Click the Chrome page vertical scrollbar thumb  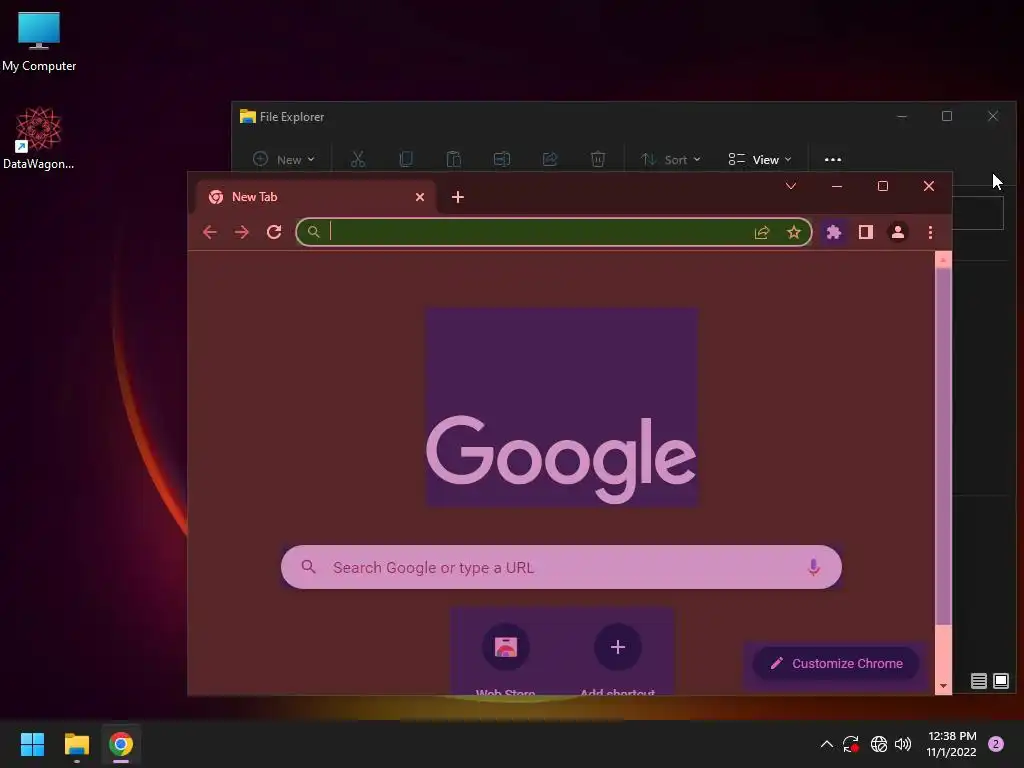943,447
